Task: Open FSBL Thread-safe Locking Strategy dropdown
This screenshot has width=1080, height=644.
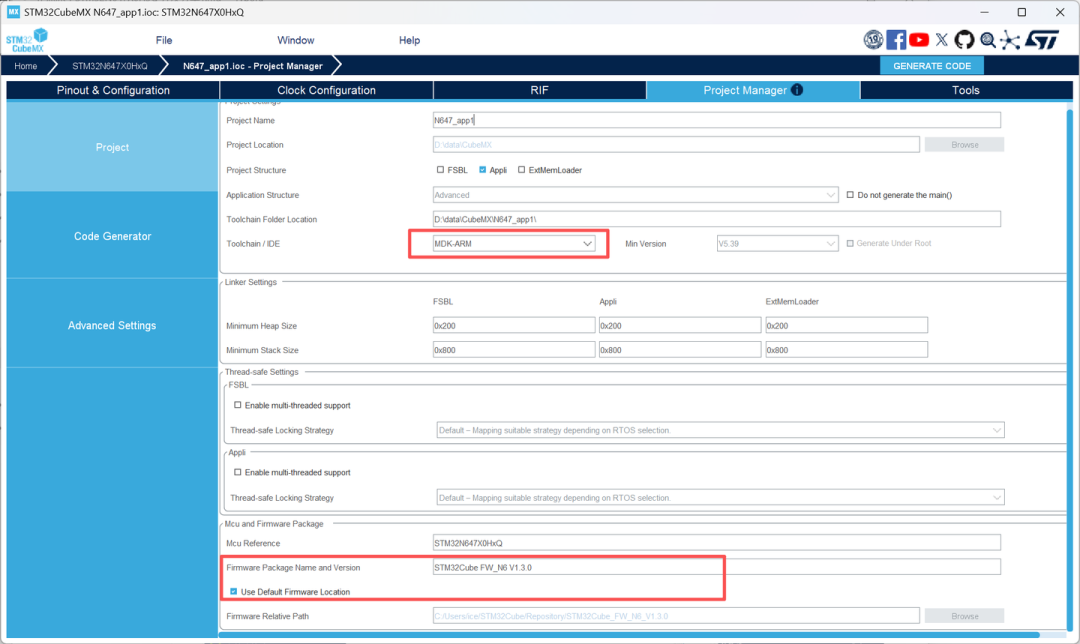Action: (720, 430)
